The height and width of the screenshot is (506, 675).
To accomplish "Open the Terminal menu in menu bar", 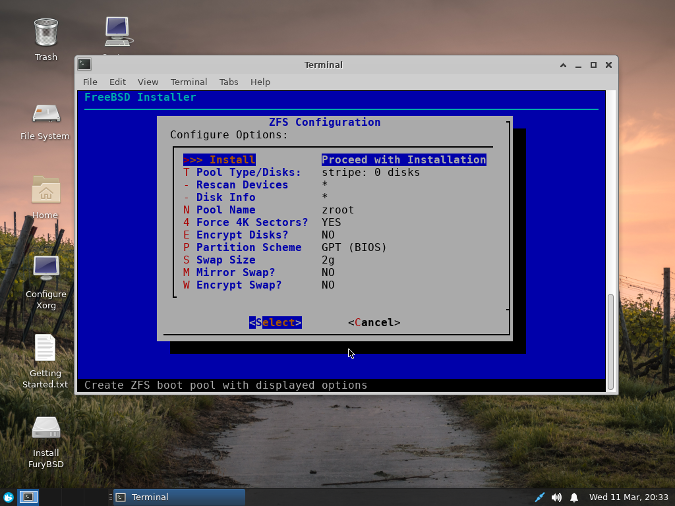I will [188, 82].
